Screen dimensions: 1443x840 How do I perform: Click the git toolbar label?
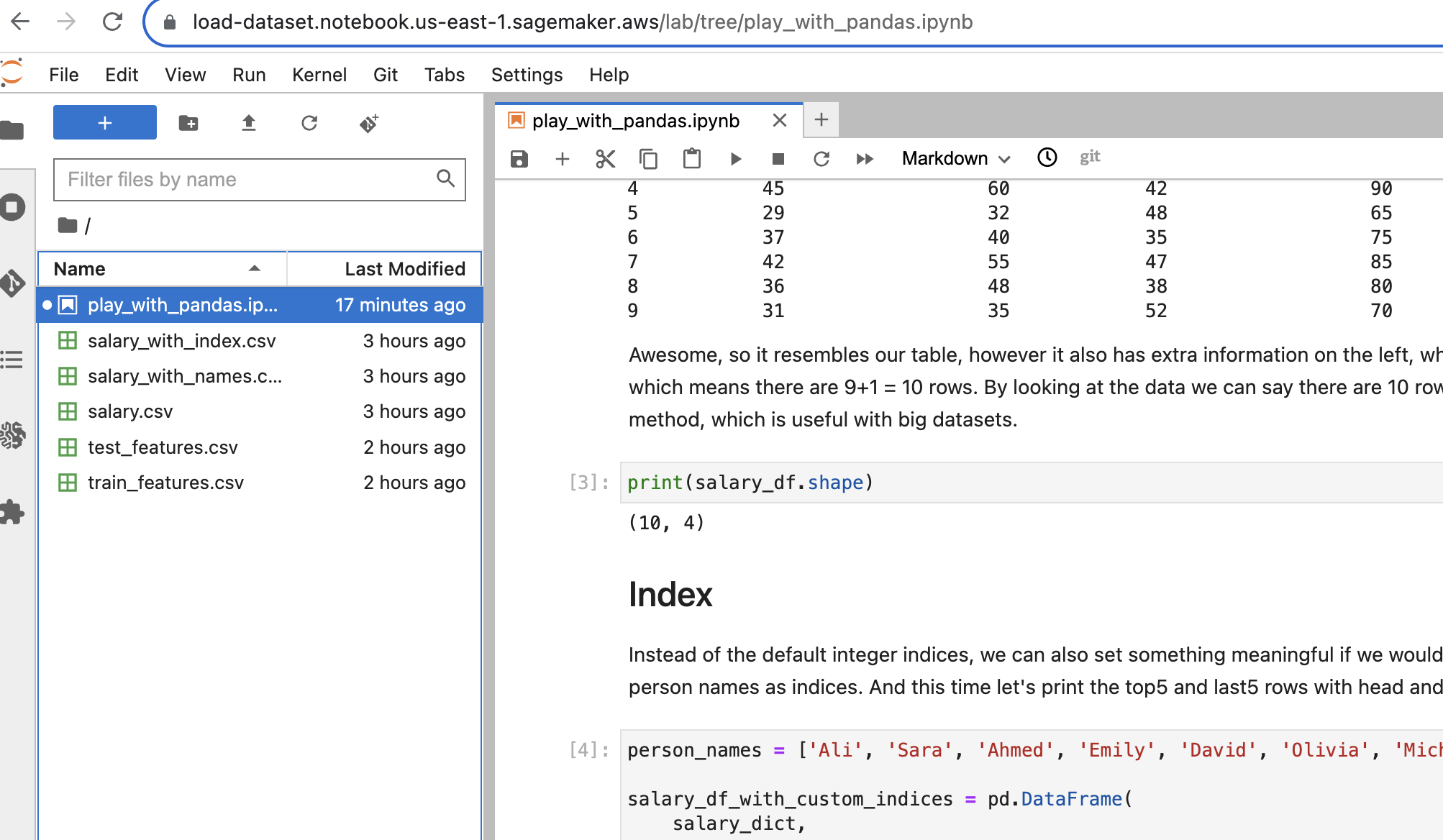tap(1090, 157)
